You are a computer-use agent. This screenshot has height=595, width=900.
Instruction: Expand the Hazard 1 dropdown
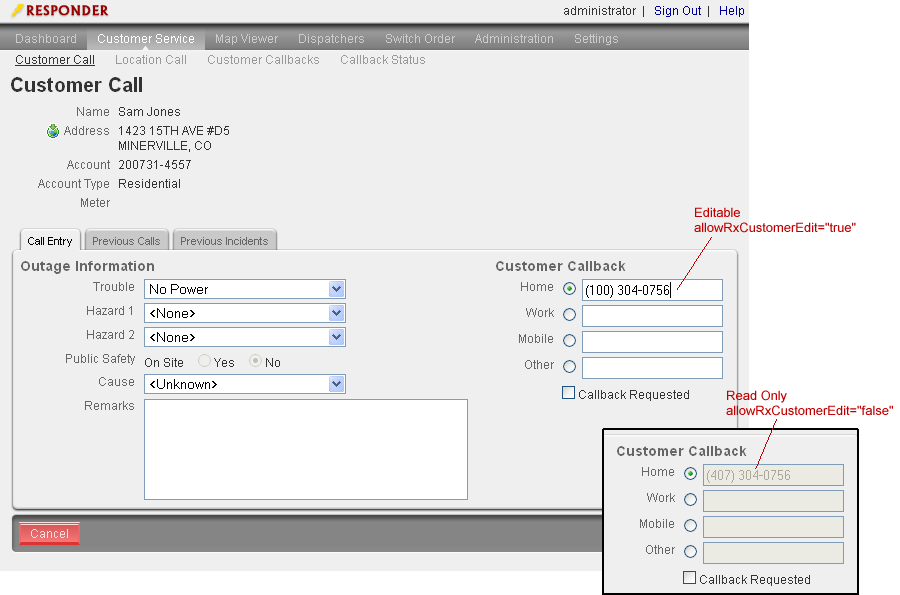pyautogui.click(x=336, y=313)
